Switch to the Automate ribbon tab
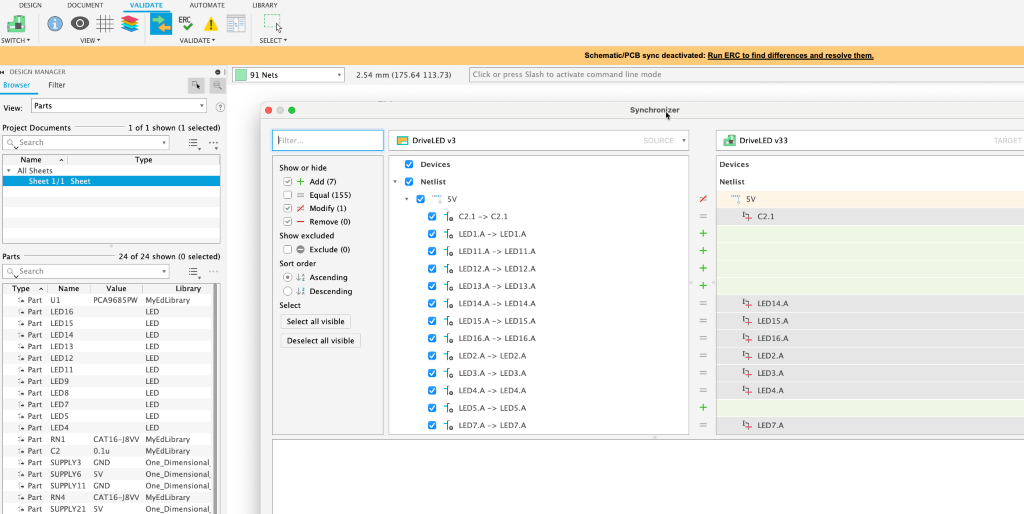Screen dimensions: 1024x514 (207, 5)
